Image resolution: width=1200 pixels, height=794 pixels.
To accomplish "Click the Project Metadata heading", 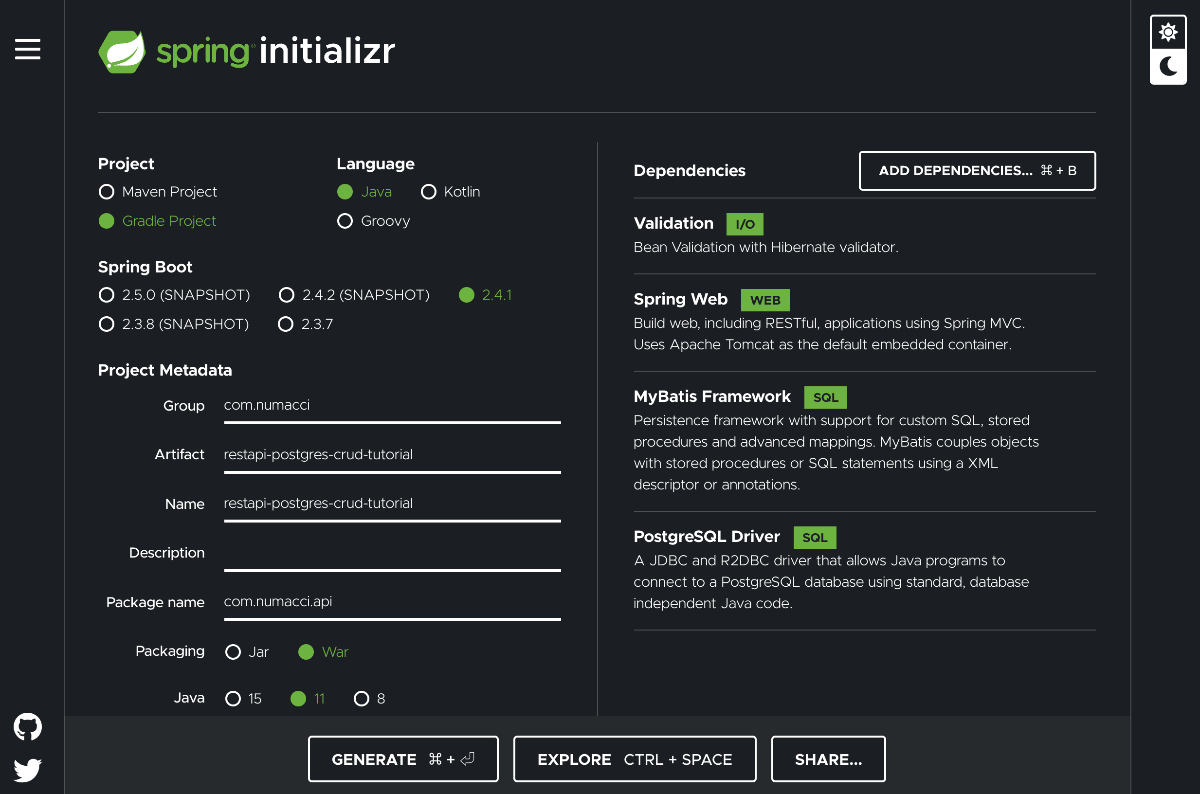I will pyautogui.click(x=165, y=370).
